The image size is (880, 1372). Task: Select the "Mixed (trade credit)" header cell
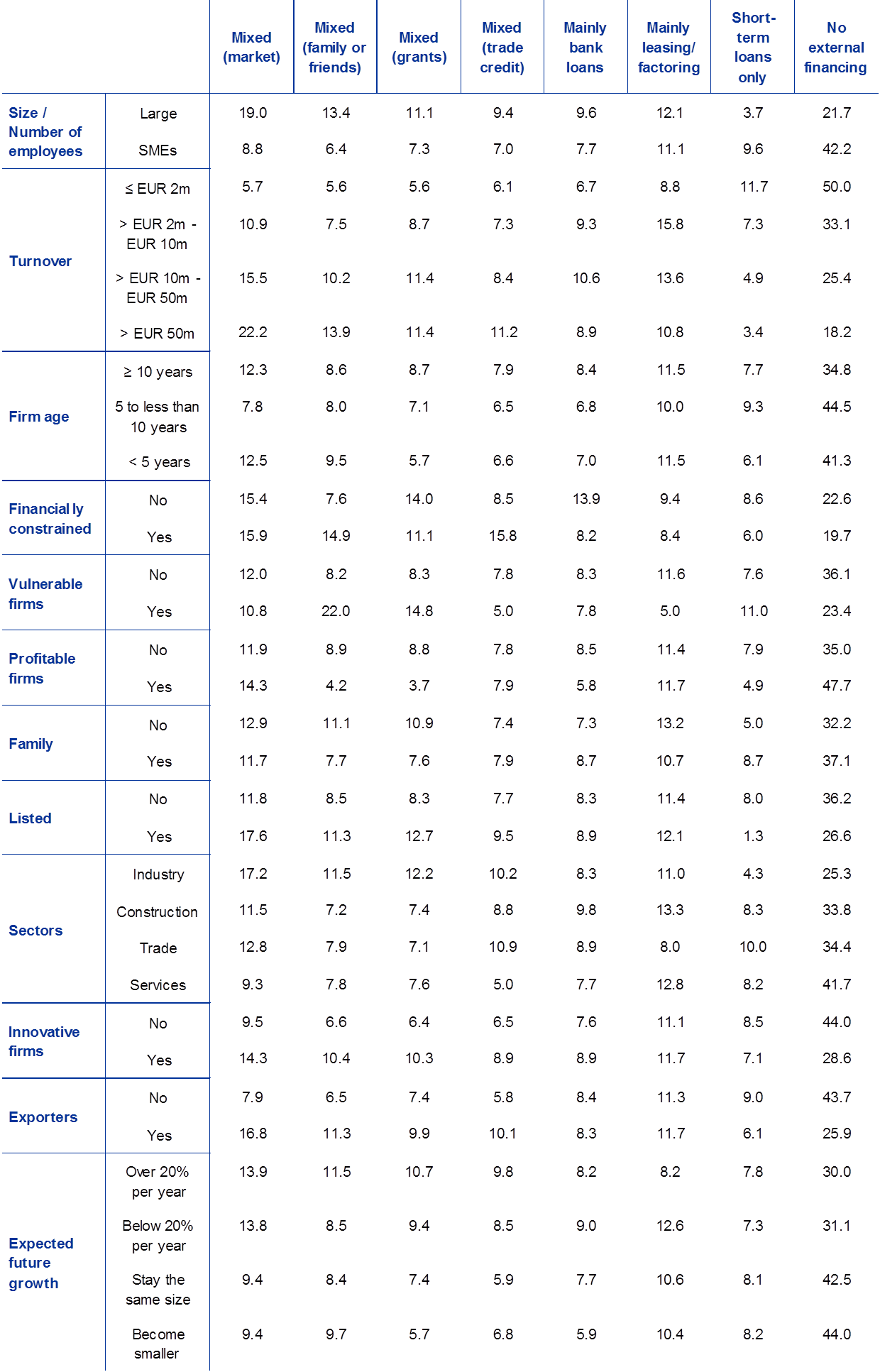click(x=502, y=48)
